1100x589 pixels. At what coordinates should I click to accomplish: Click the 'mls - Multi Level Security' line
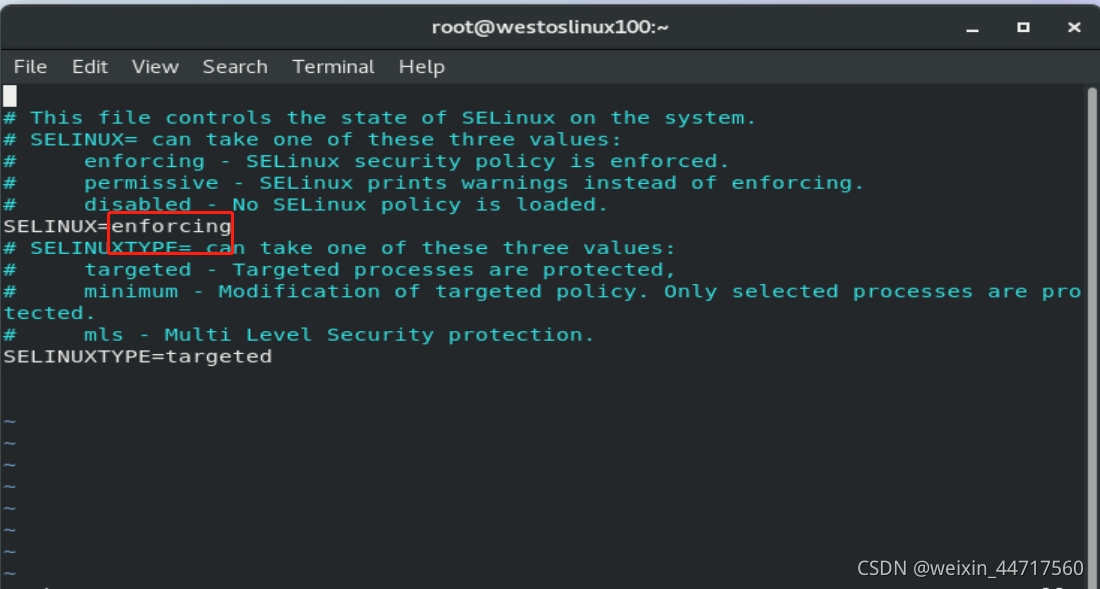(339, 335)
